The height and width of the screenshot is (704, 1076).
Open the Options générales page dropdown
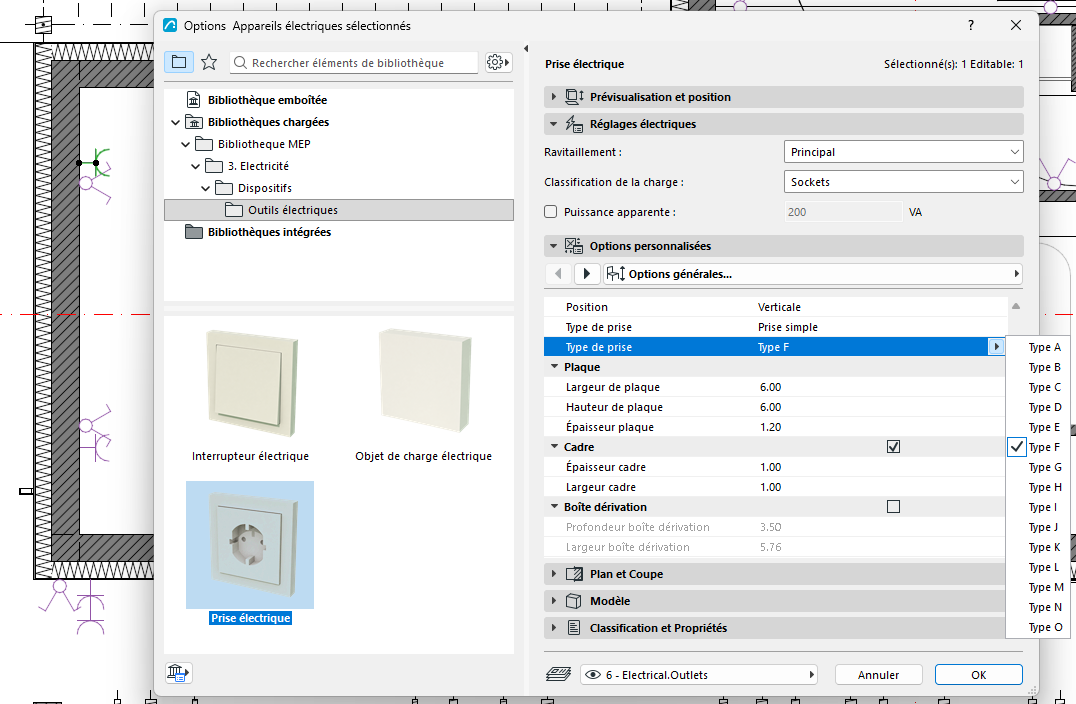tap(812, 274)
